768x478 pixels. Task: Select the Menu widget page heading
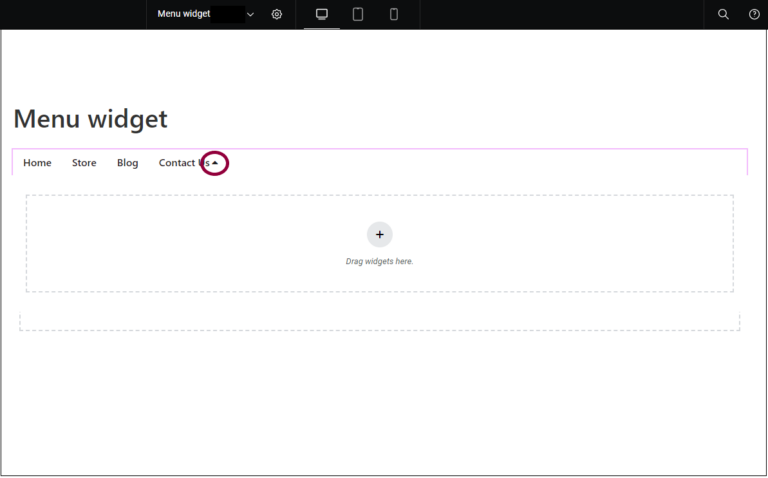pyautogui.click(x=90, y=119)
